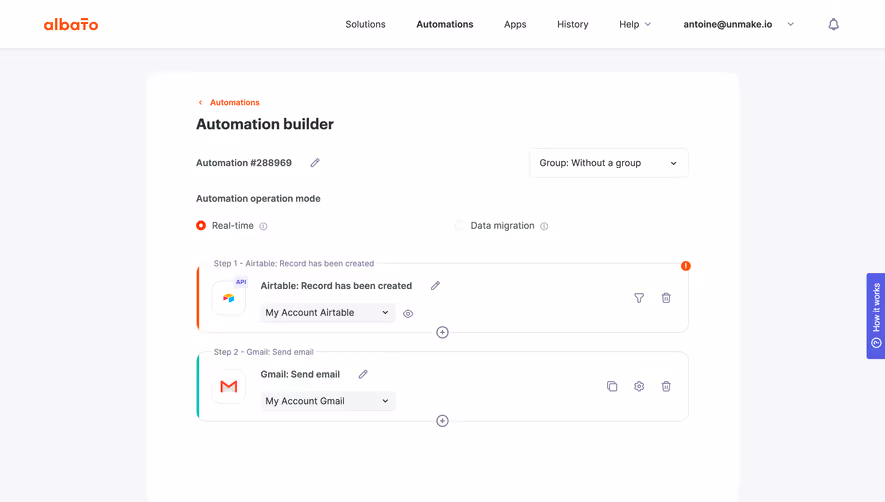Click the Real-time info icon
This screenshot has height=502, width=885.
[x=263, y=226]
